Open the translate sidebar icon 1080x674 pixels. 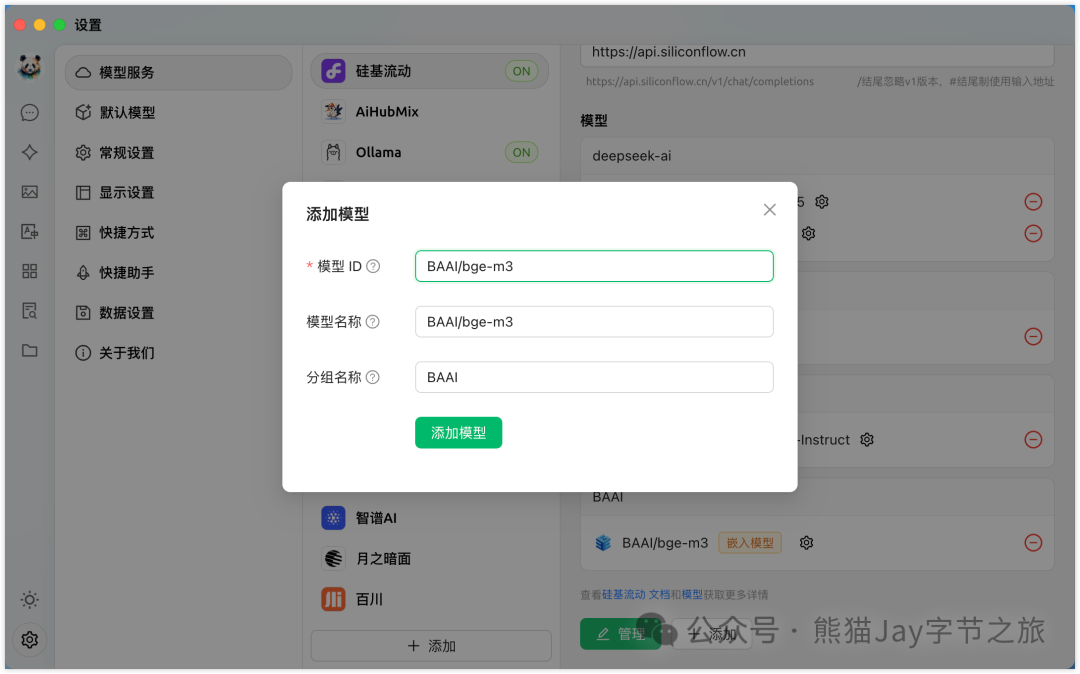pyautogui.click(x=30, y=231)
